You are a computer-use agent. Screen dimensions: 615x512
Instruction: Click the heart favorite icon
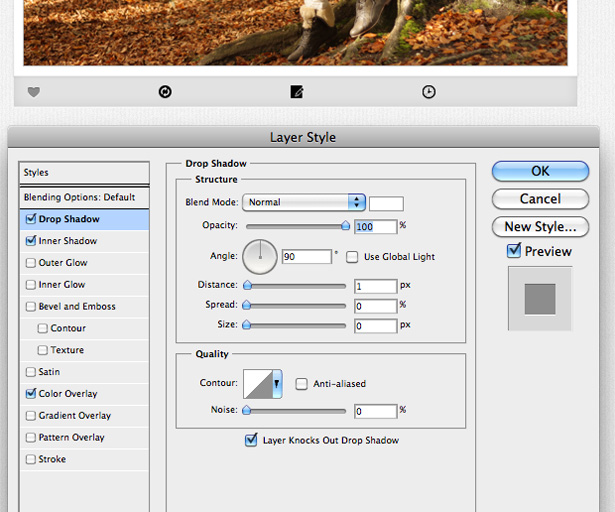(34, 92)
